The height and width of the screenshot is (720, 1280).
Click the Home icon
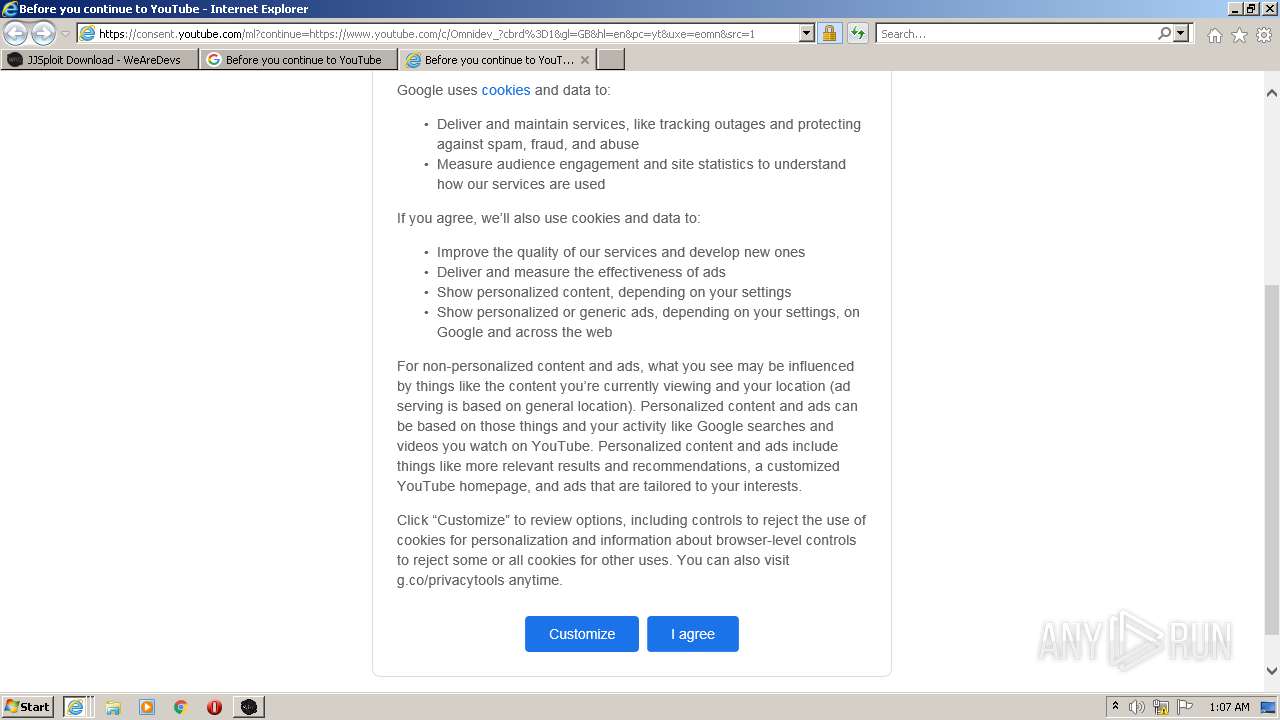coord(1214,35)
